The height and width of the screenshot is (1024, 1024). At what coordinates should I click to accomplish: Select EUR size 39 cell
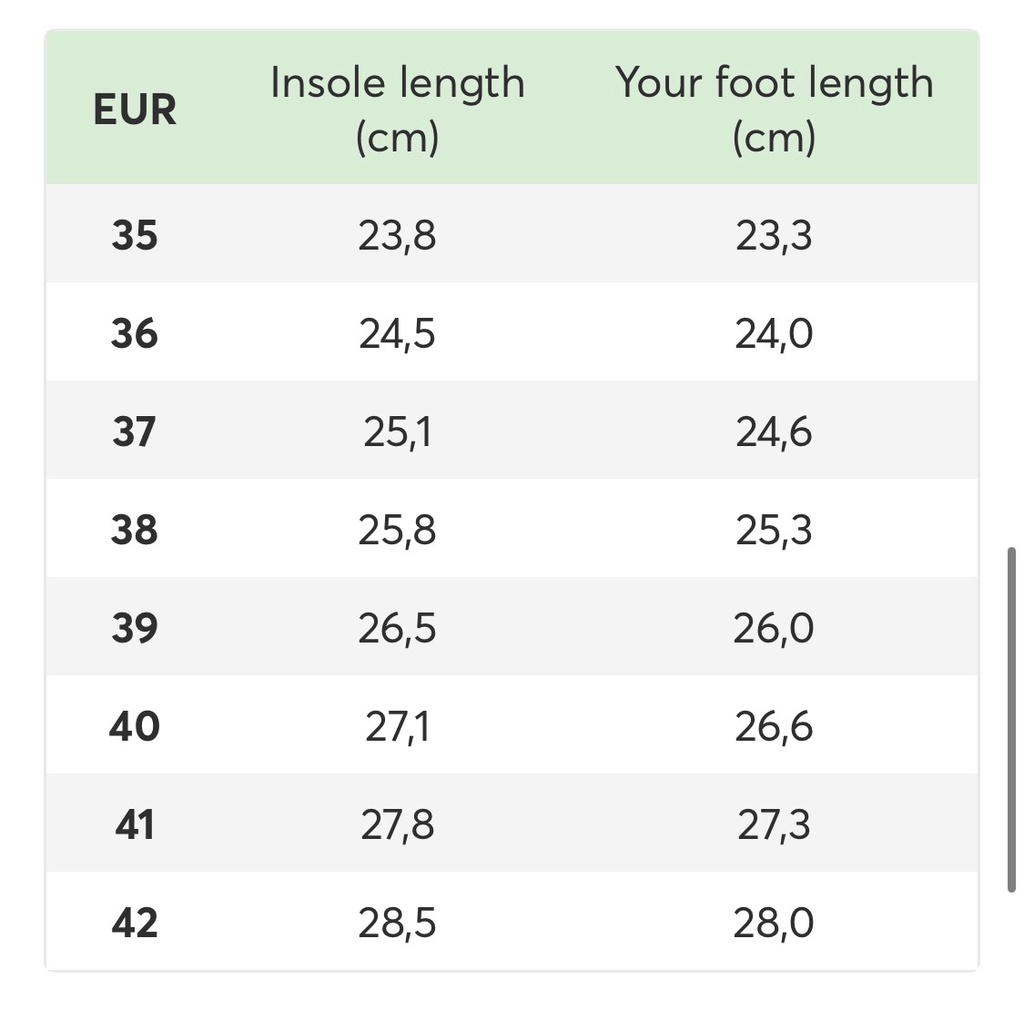[x=134, y=628]
